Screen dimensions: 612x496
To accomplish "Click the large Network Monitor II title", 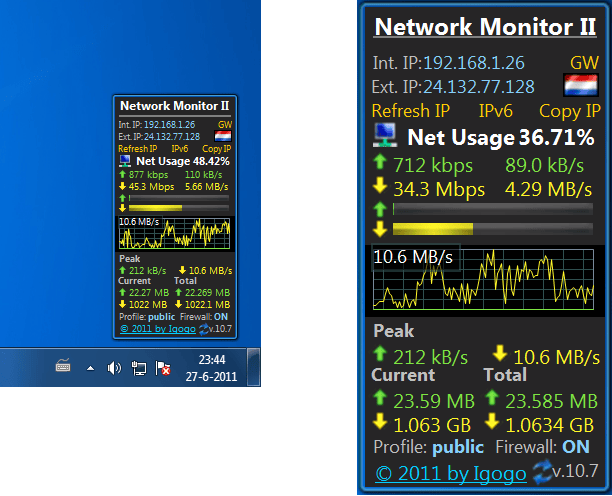I will pos(485,27).
